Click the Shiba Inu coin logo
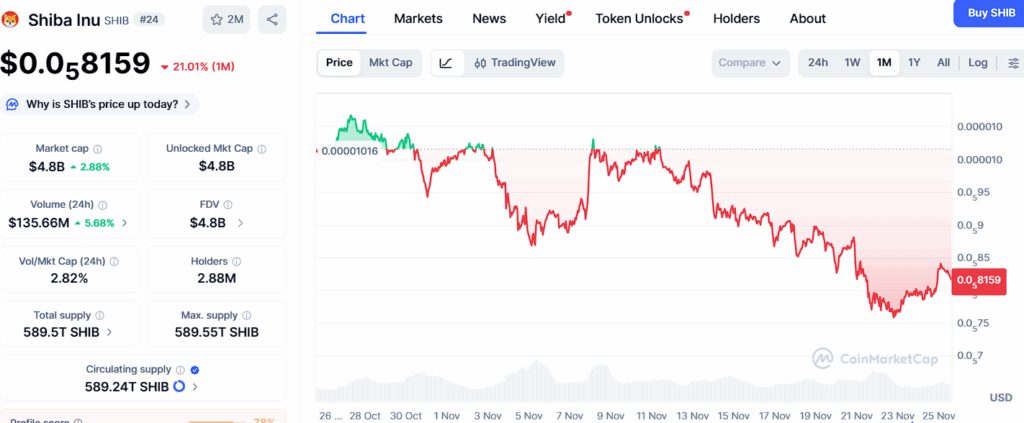 (12, 19)
